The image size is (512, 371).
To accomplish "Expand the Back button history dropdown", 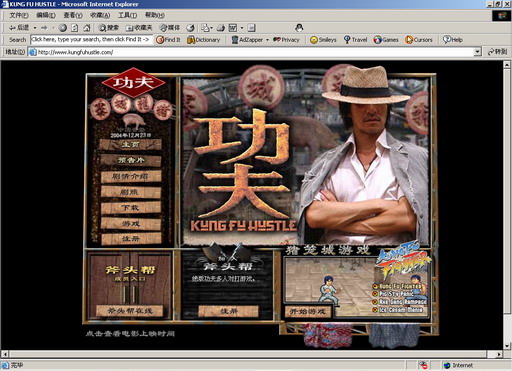I will tap(35, 28).
